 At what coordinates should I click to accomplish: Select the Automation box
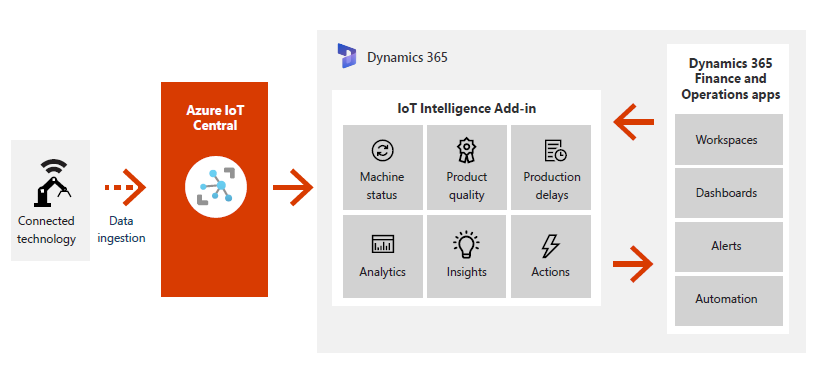[728, 300]
